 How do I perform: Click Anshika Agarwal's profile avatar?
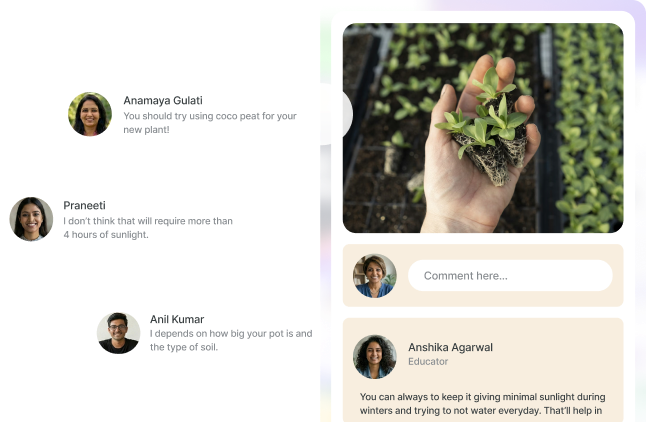[x=374, y=356]
